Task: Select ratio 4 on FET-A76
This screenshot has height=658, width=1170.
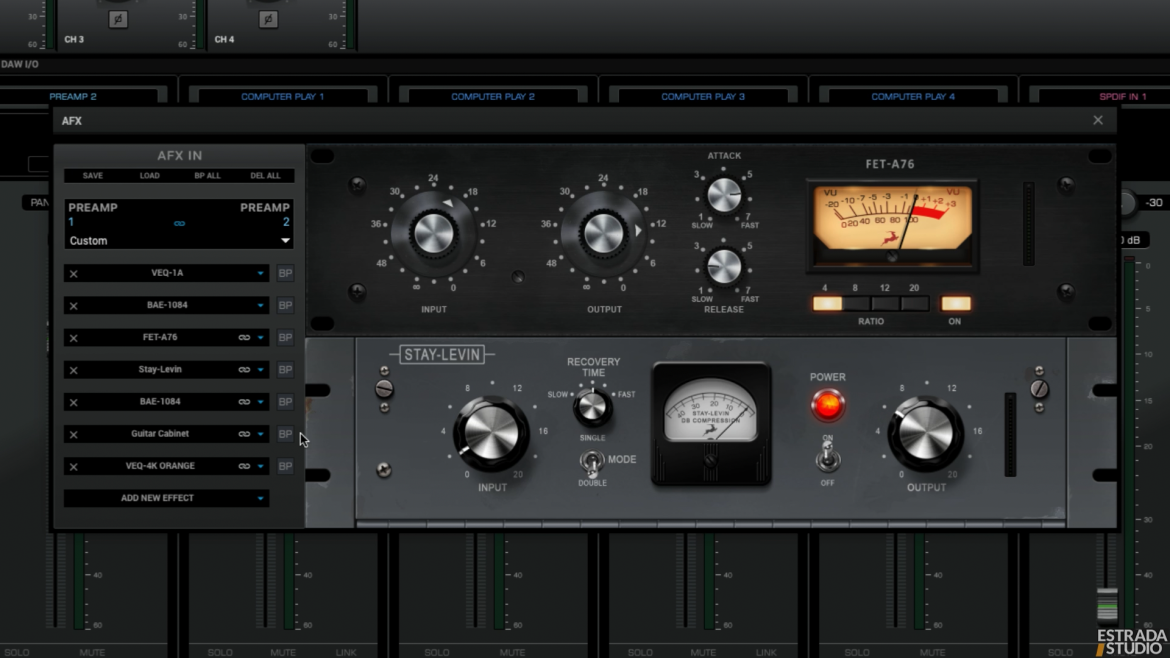Action: click(827, 304)
